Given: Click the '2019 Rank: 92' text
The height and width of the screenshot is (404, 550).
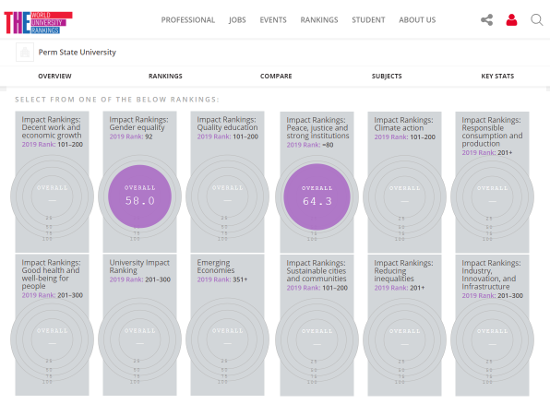Looking at the screenshot, I should pos(131,136).
